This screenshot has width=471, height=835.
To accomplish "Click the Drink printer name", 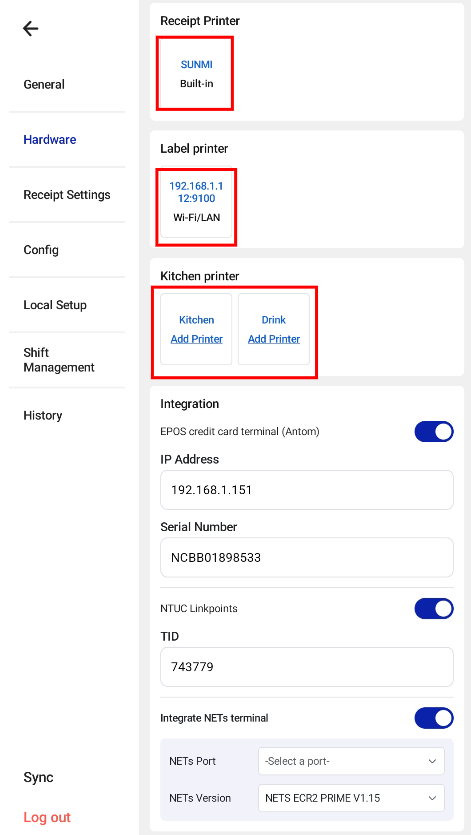I will click(274, 320).
